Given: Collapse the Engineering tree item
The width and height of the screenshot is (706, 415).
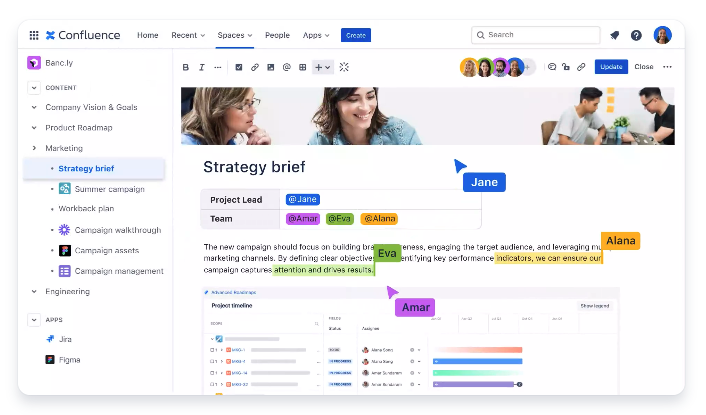Looking at the screenshot, I should (x=34, y=292).
